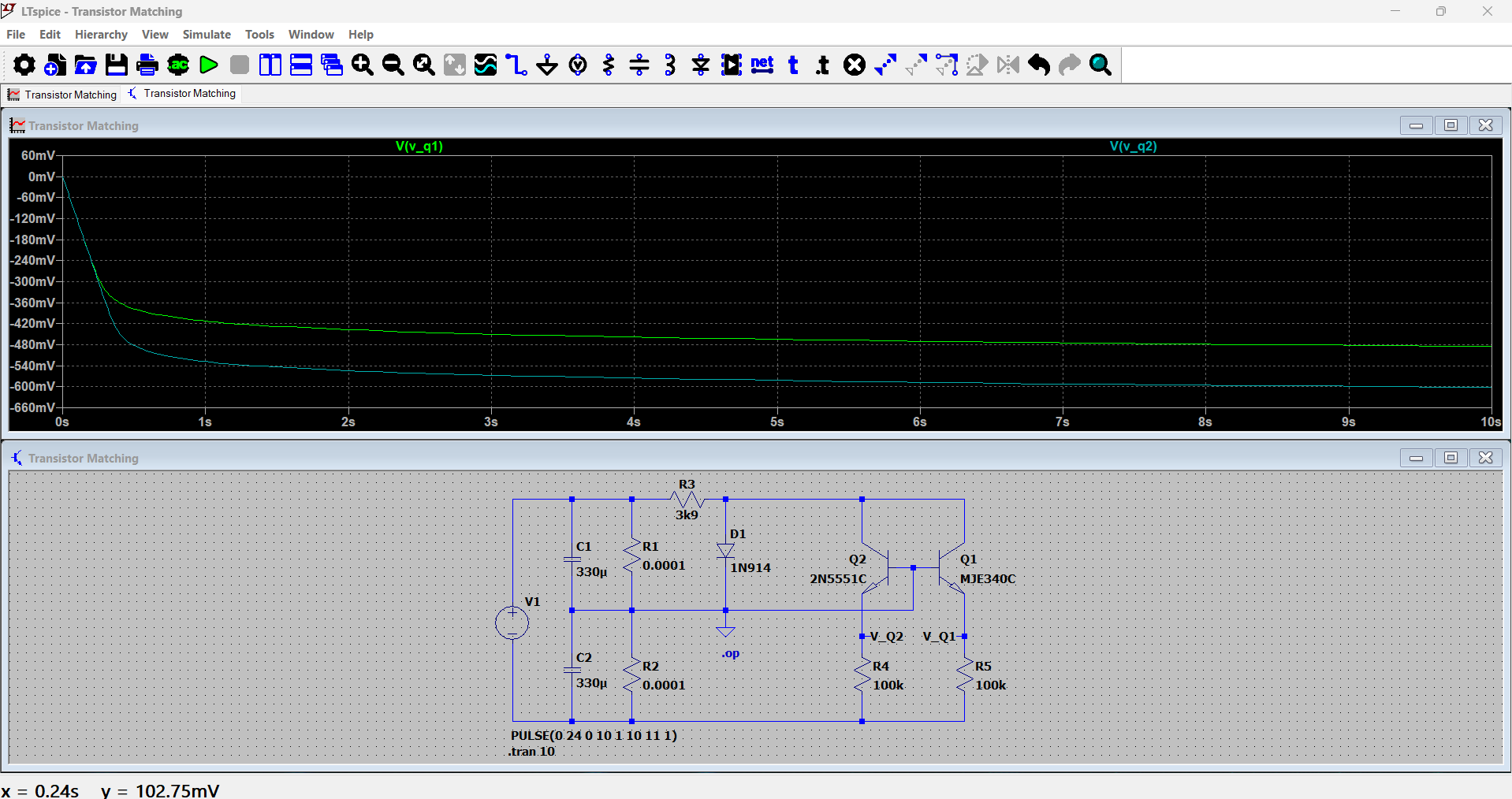The image size is (1512, 799).
Task: Minimize the schematic subwindow
Action: [1416, 458]
